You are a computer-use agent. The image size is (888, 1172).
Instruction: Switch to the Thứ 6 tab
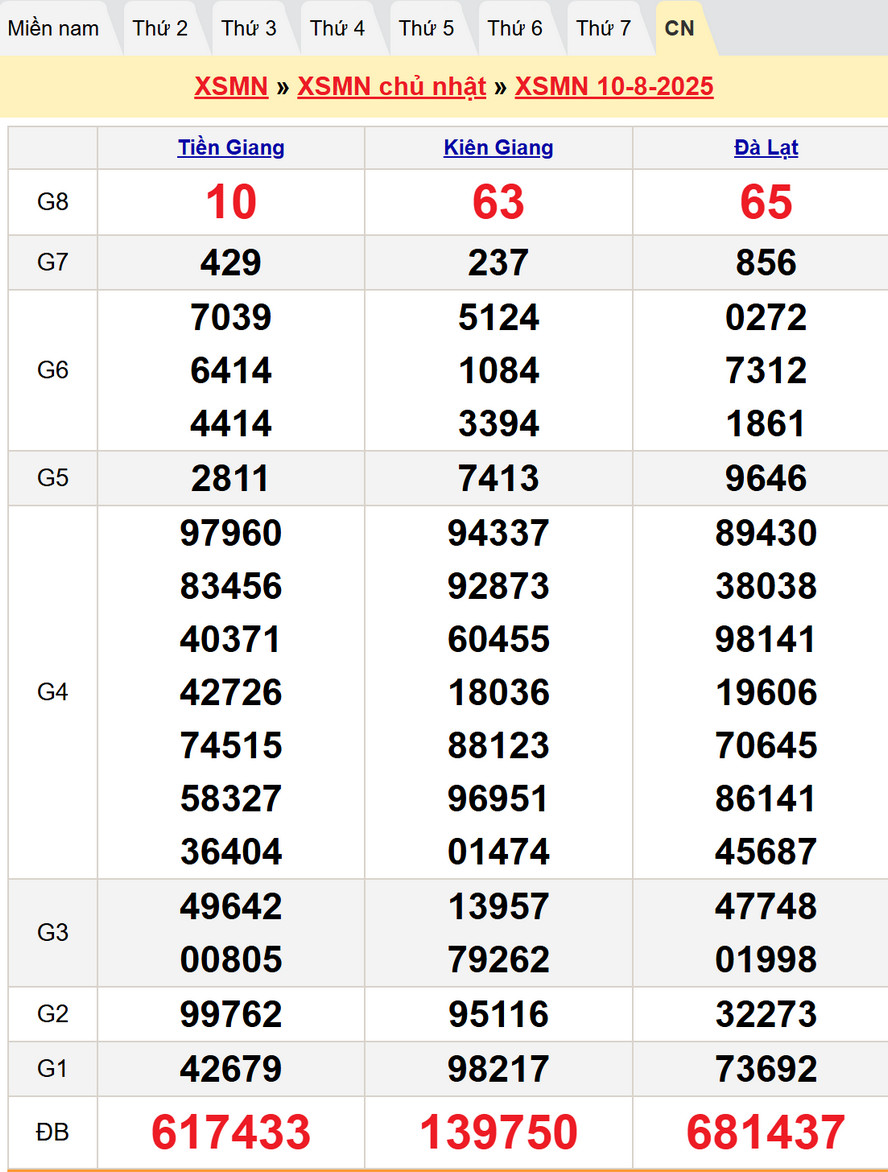pyautogui.click(x=515, y=28)
